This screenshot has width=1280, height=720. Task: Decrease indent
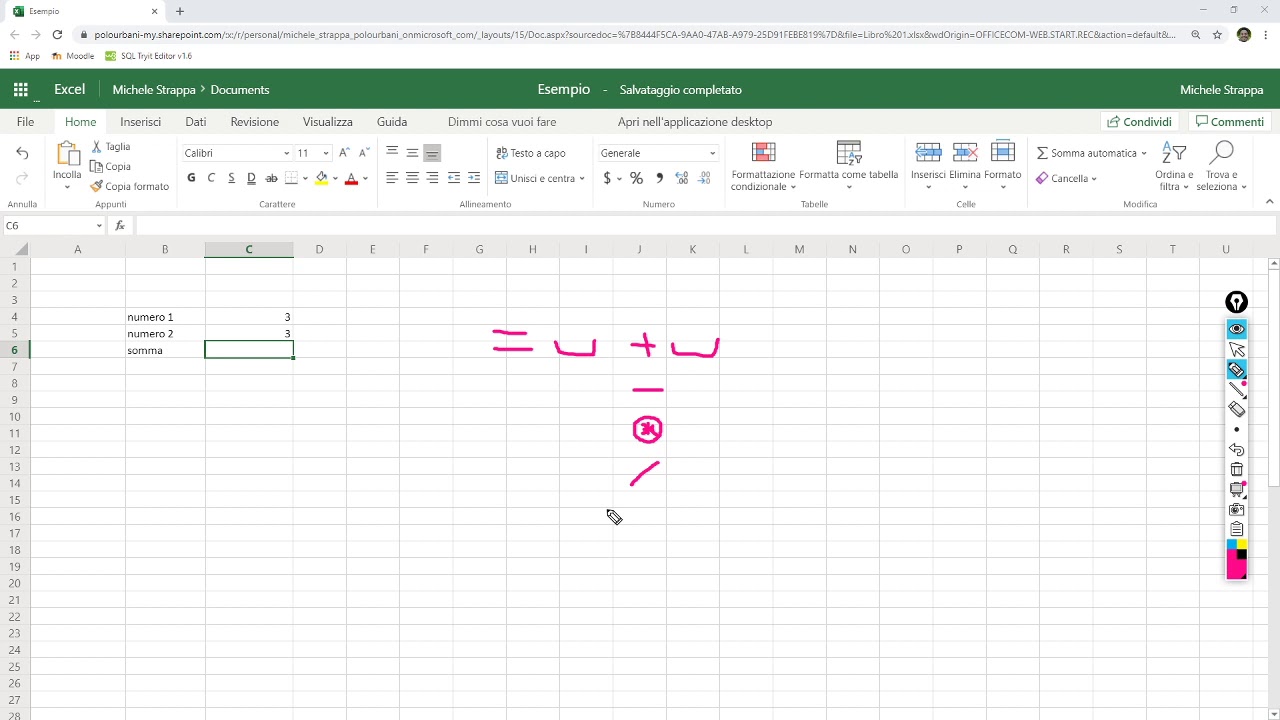click(x=454, y=178)
